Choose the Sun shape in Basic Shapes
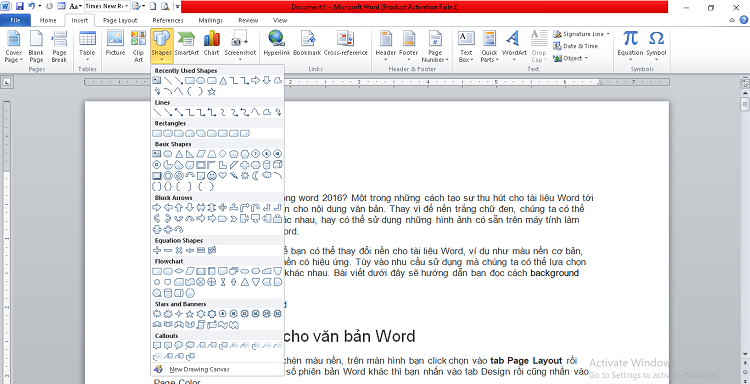 [x=244, y=176]
